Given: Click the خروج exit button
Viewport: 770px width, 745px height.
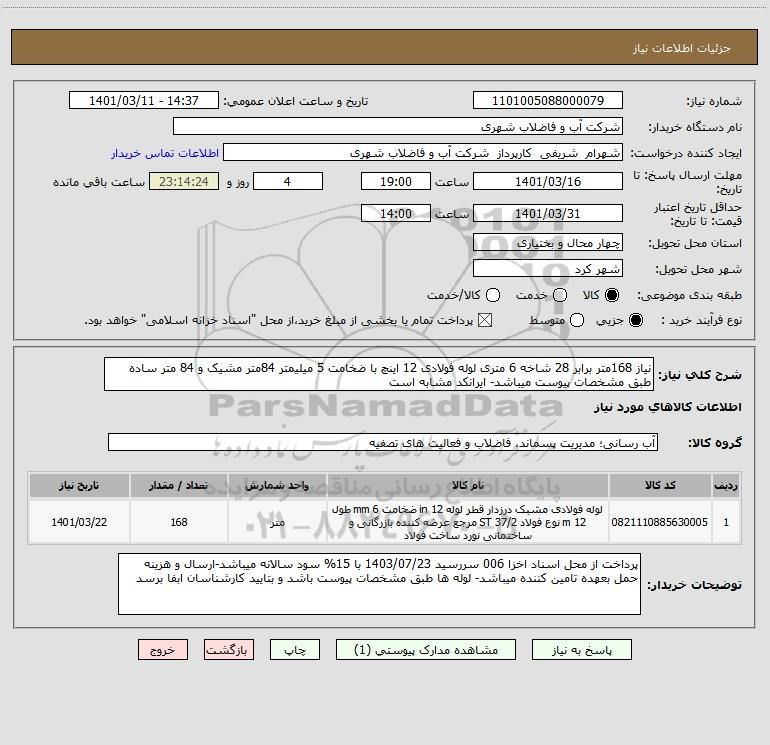Looking at the screenshot, I should pyautogui.click(x=163, y=650).
